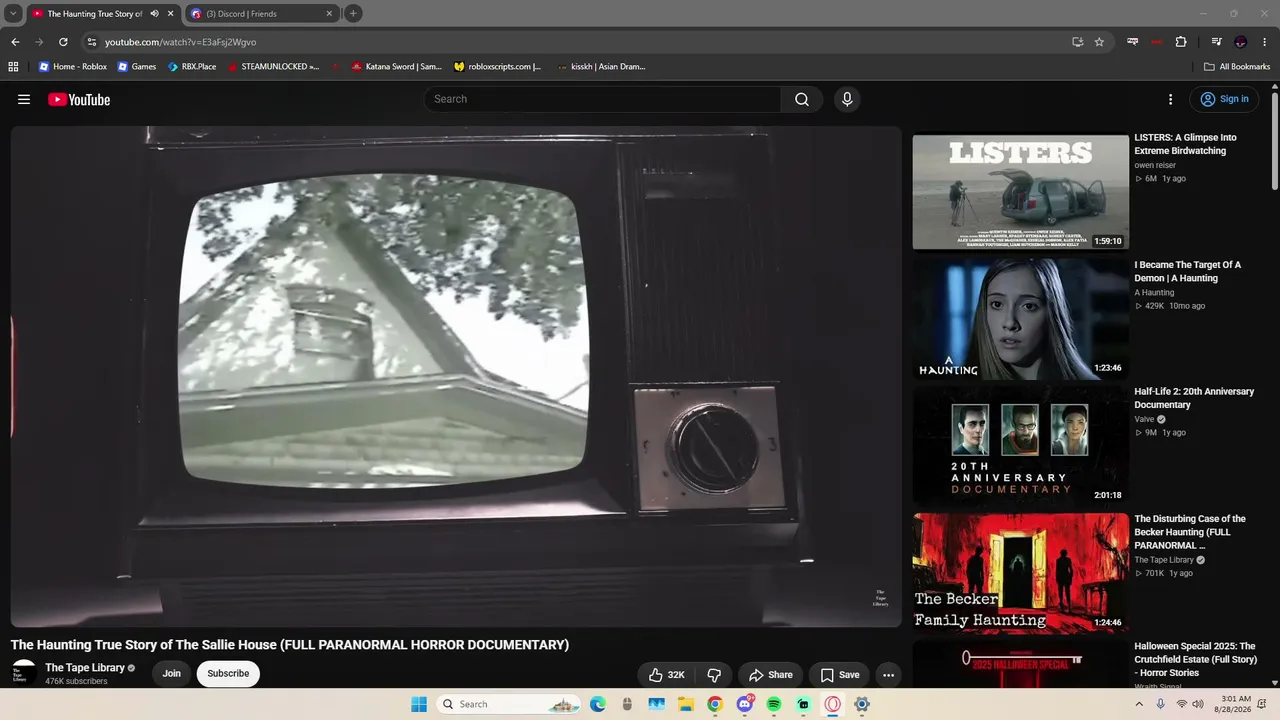The width and height of the screenshot is (1280, 720).
Task: Open Discord from taskbar
Action: coord(745,704)
